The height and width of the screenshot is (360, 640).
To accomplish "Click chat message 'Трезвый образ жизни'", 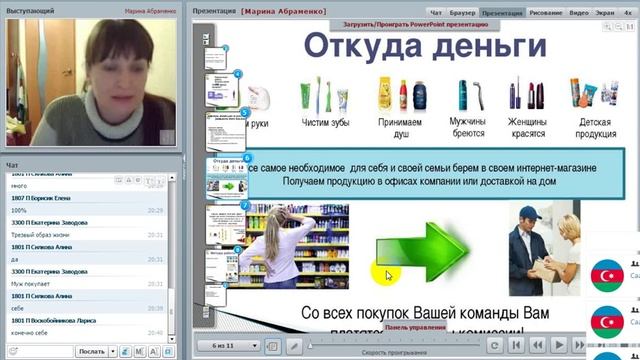I will [x=40, y=235].
